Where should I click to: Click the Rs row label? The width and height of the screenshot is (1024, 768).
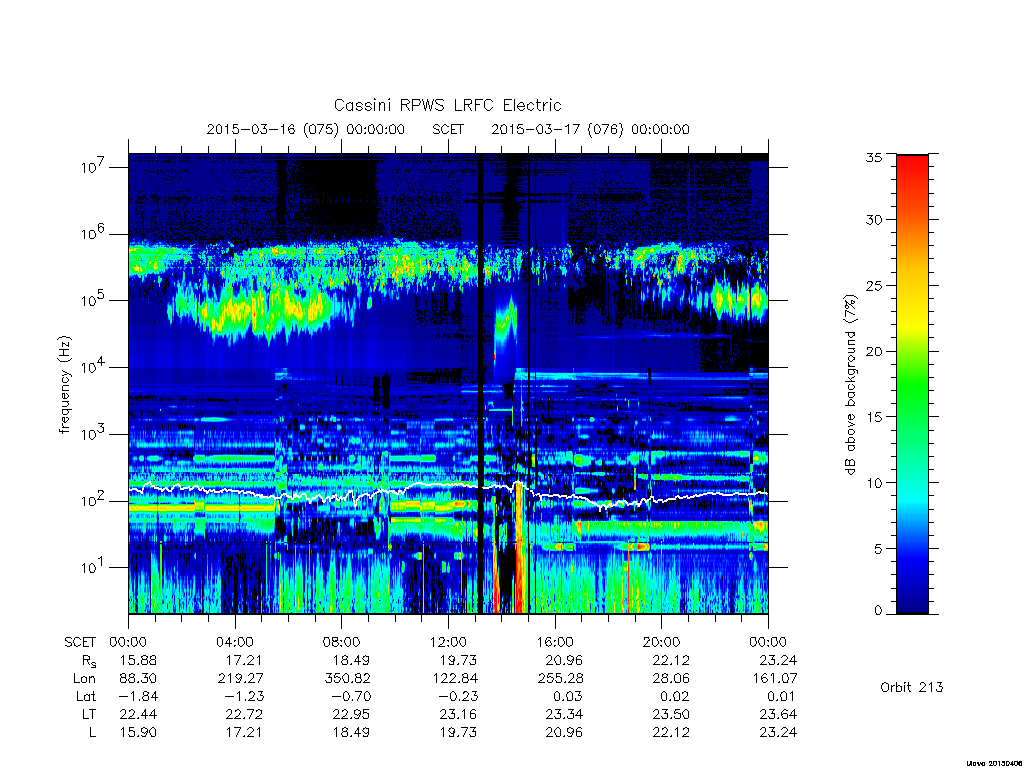tap(88, 661)
